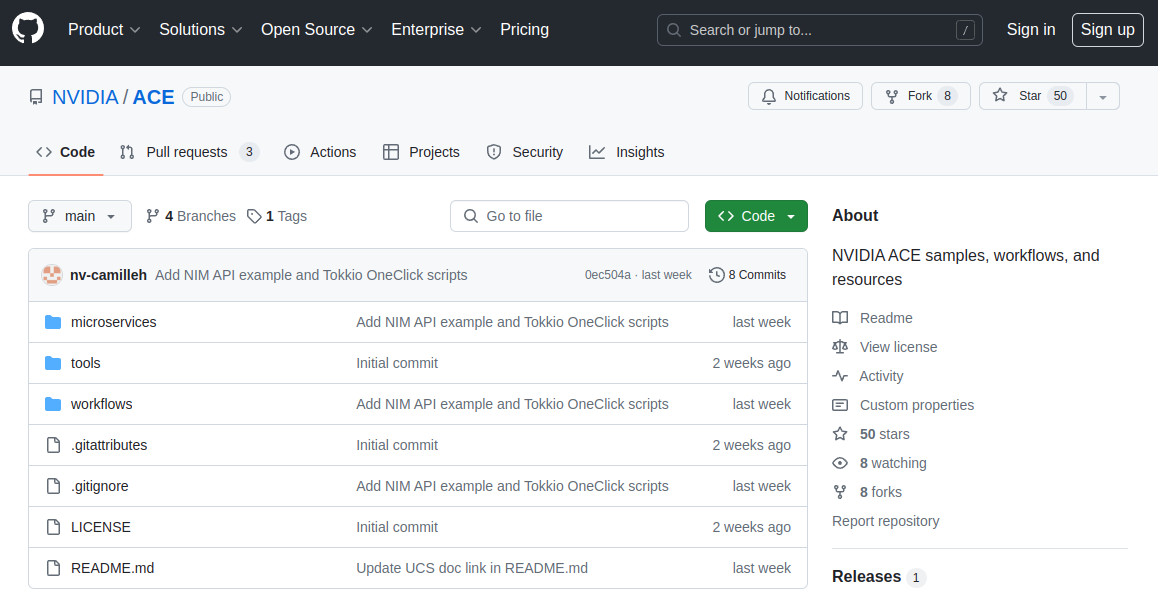Click the history clock icon by 8 Commits

pyautogui.click(x=716, y=275)
